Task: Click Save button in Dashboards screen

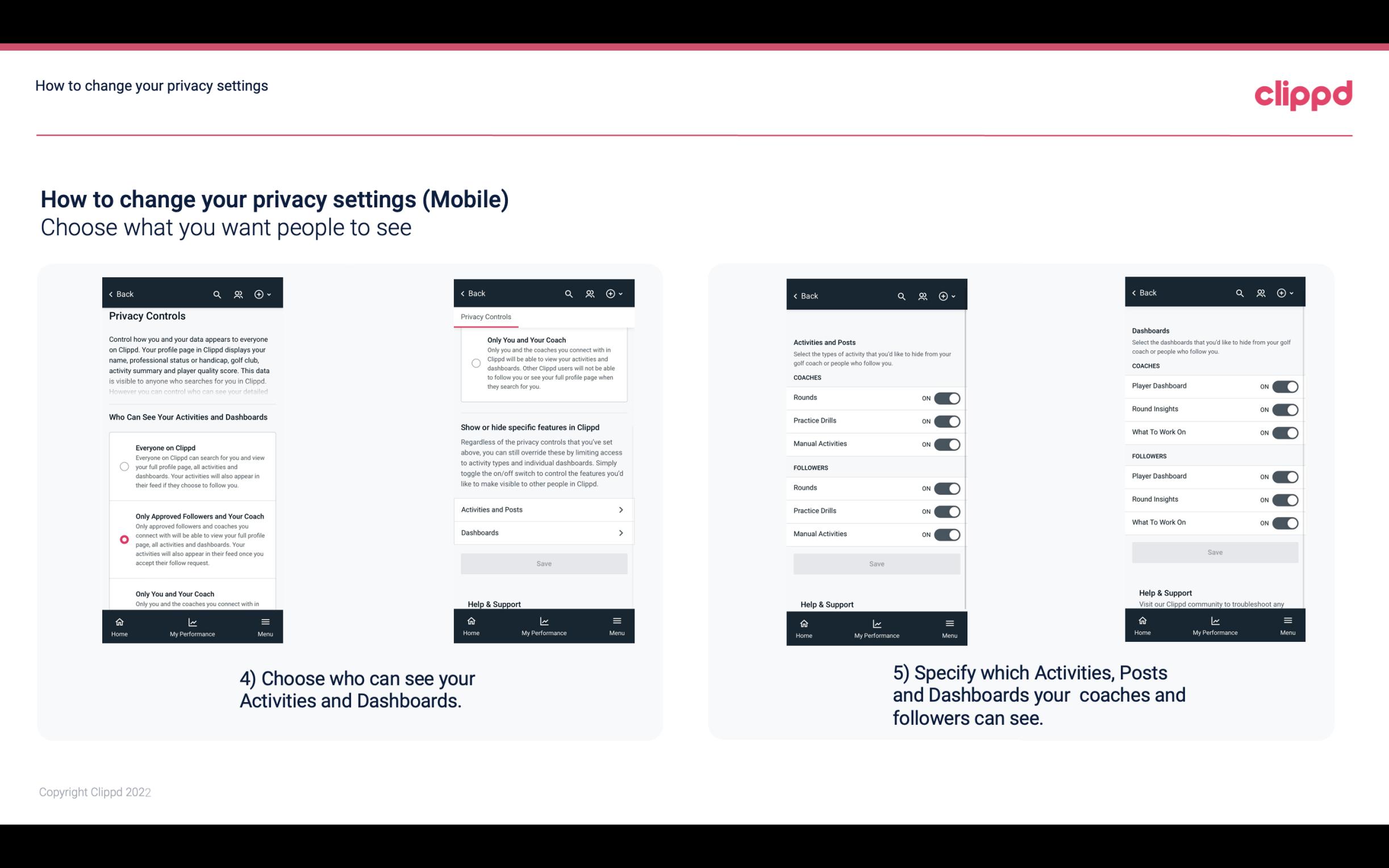Action: (1214, 552)
